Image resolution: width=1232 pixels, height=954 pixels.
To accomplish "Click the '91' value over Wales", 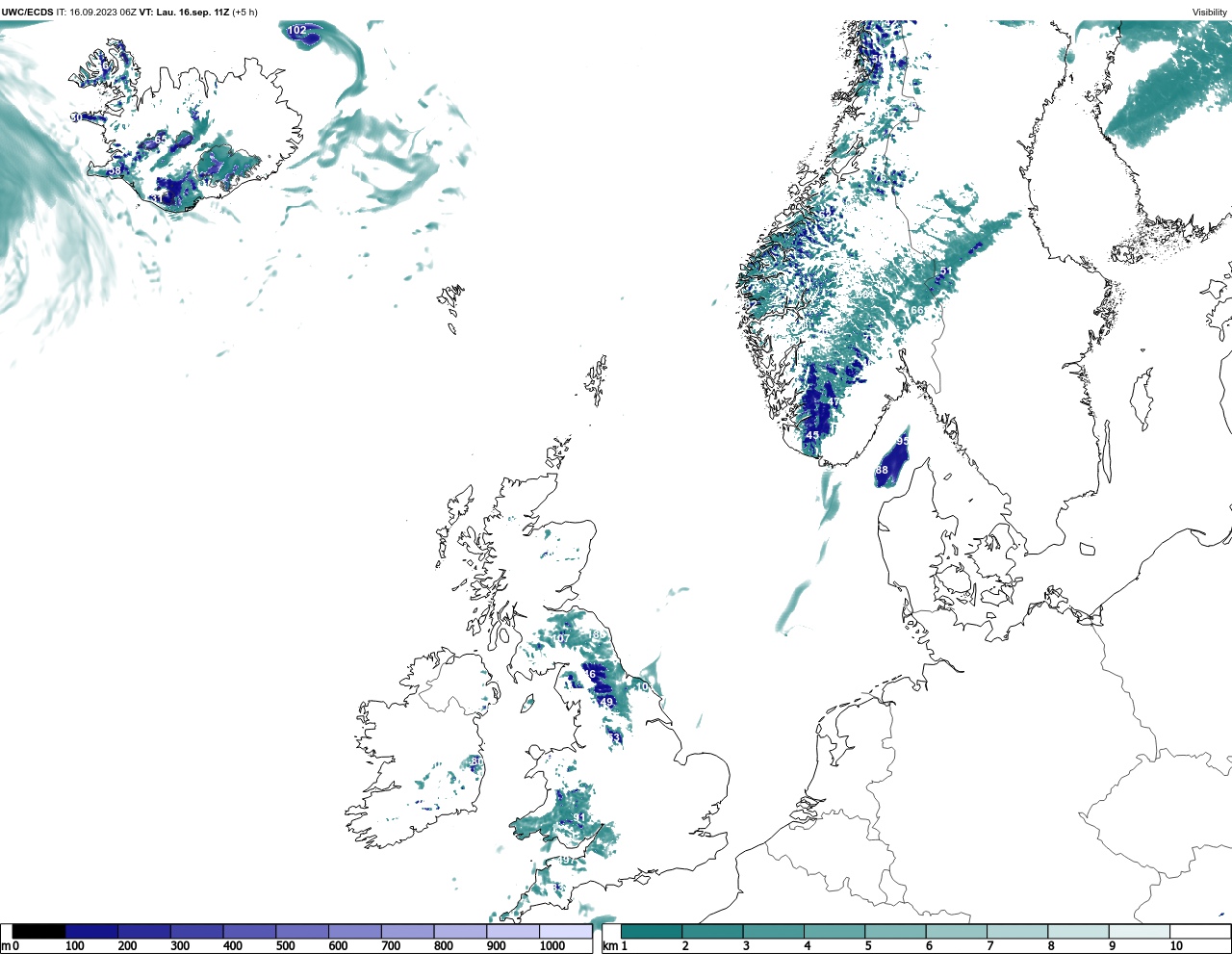I will (x=578, y=817).
